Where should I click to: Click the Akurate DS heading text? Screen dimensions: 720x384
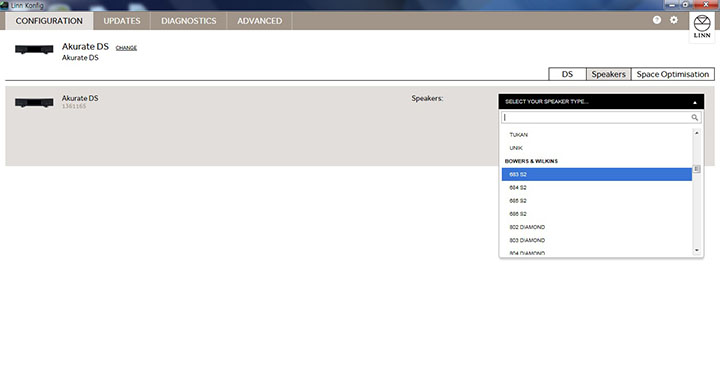click(85, 46)
